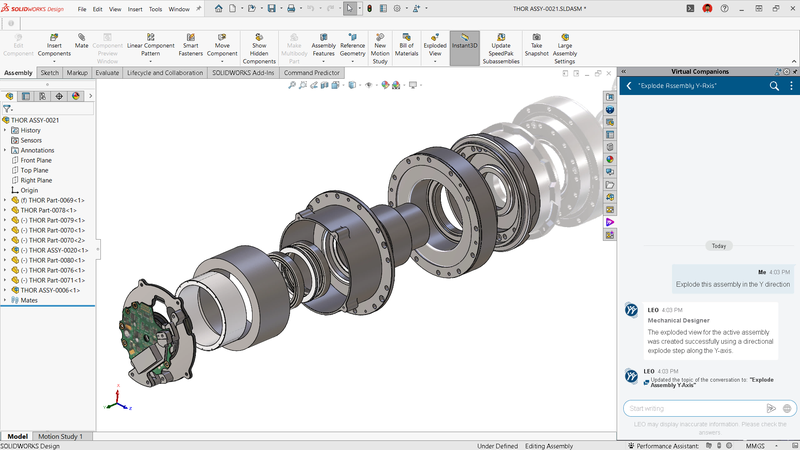The height and width of the screenshot is (450, 800).
Task: Switch to the Evaluate tab
Action: pos(107,72)
